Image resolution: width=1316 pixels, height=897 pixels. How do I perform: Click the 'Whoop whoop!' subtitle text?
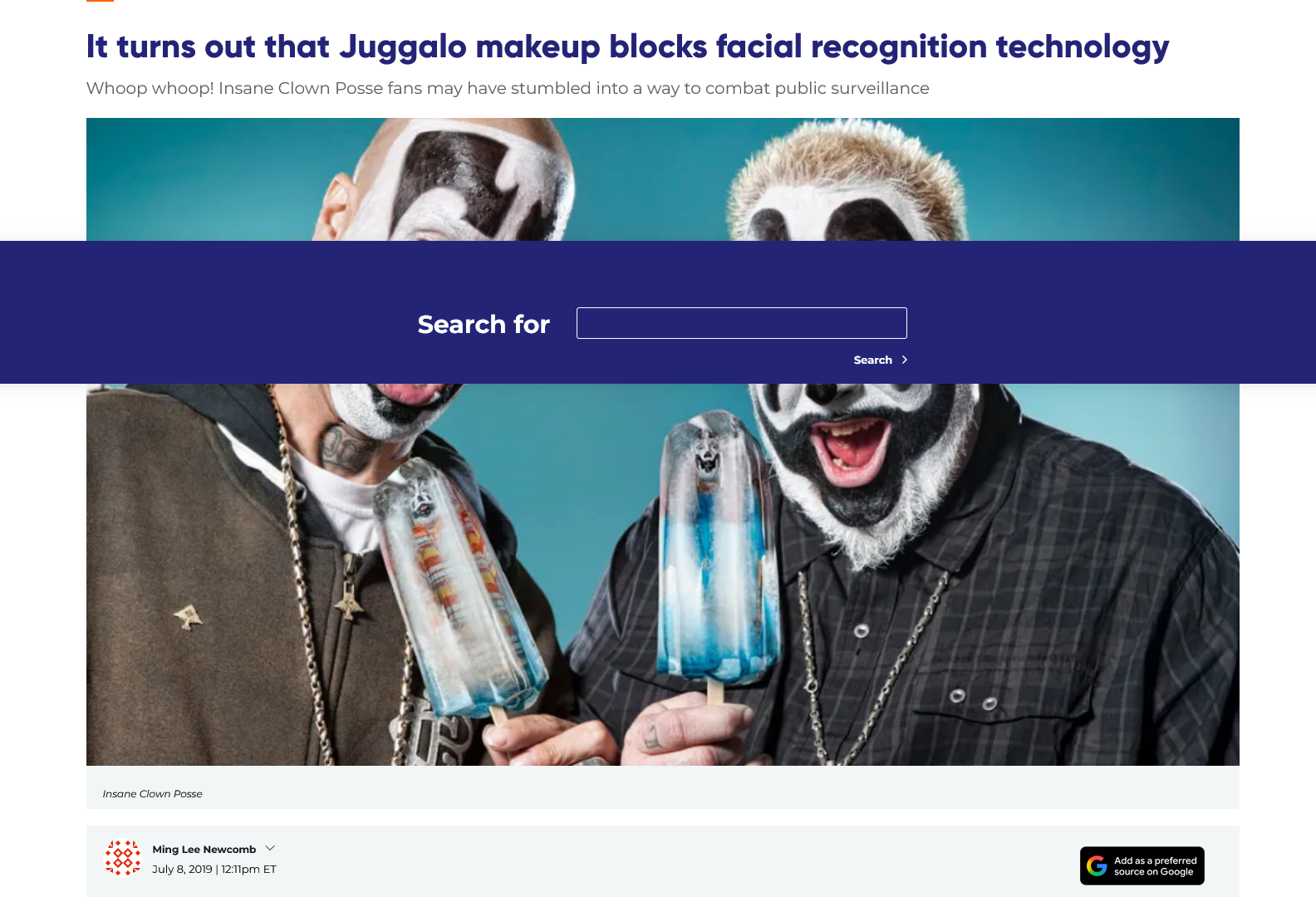click(508, 88)
